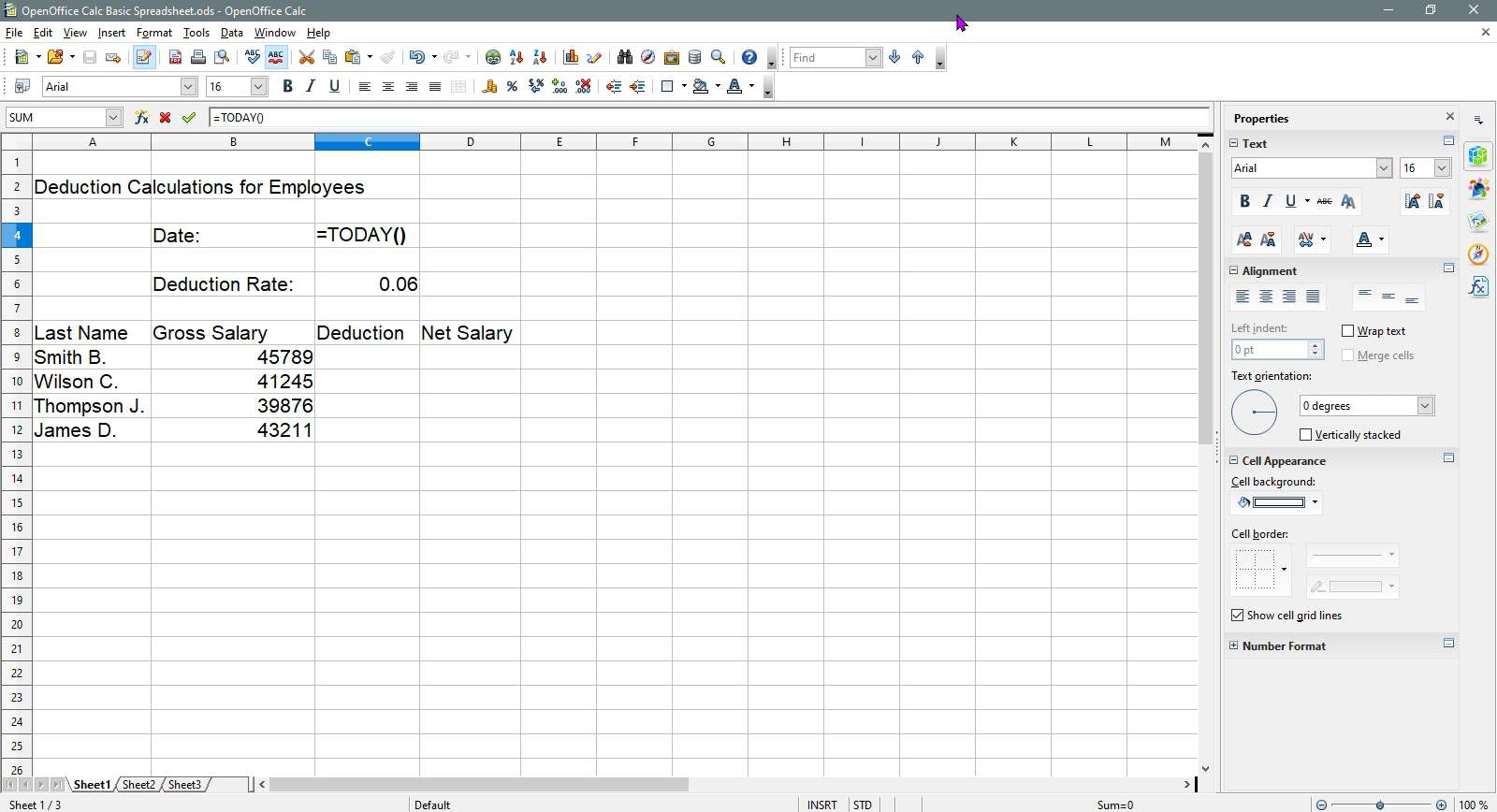The image size is (1497, 812).
Task: Select row 9 header
Action: click(x=17, y=357)
